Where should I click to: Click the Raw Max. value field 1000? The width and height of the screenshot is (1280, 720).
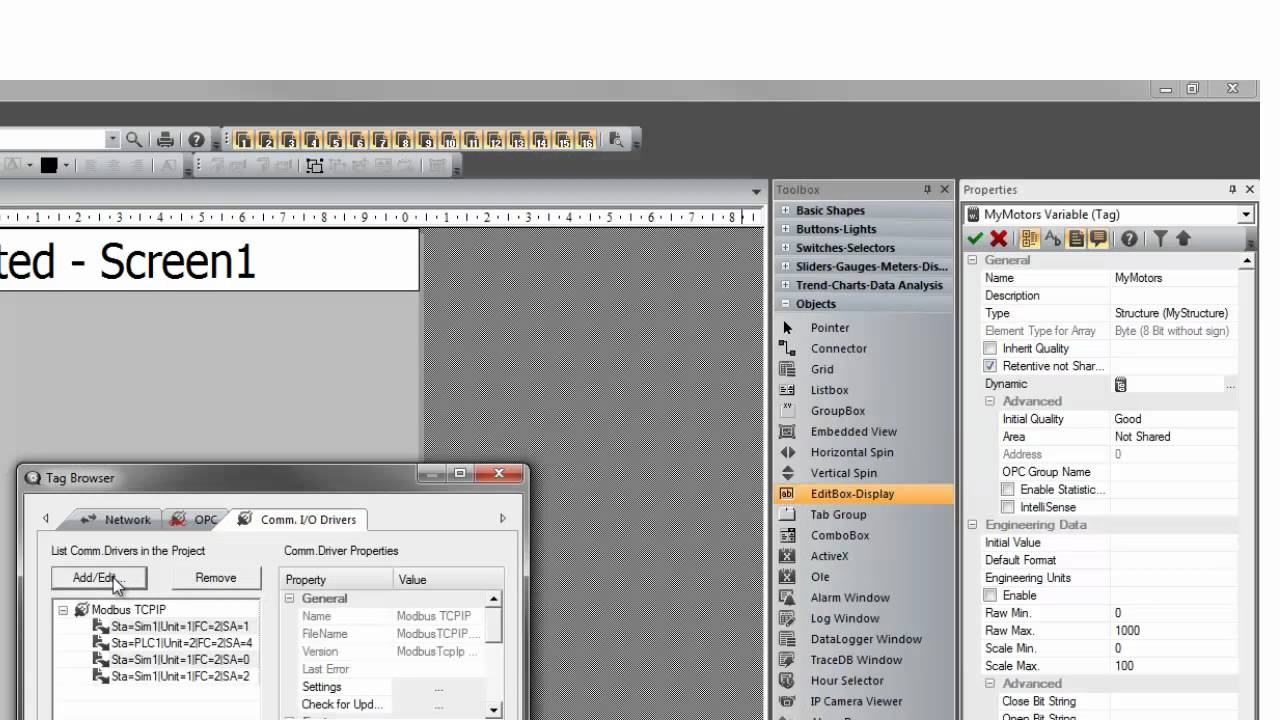coord(1174,631)
